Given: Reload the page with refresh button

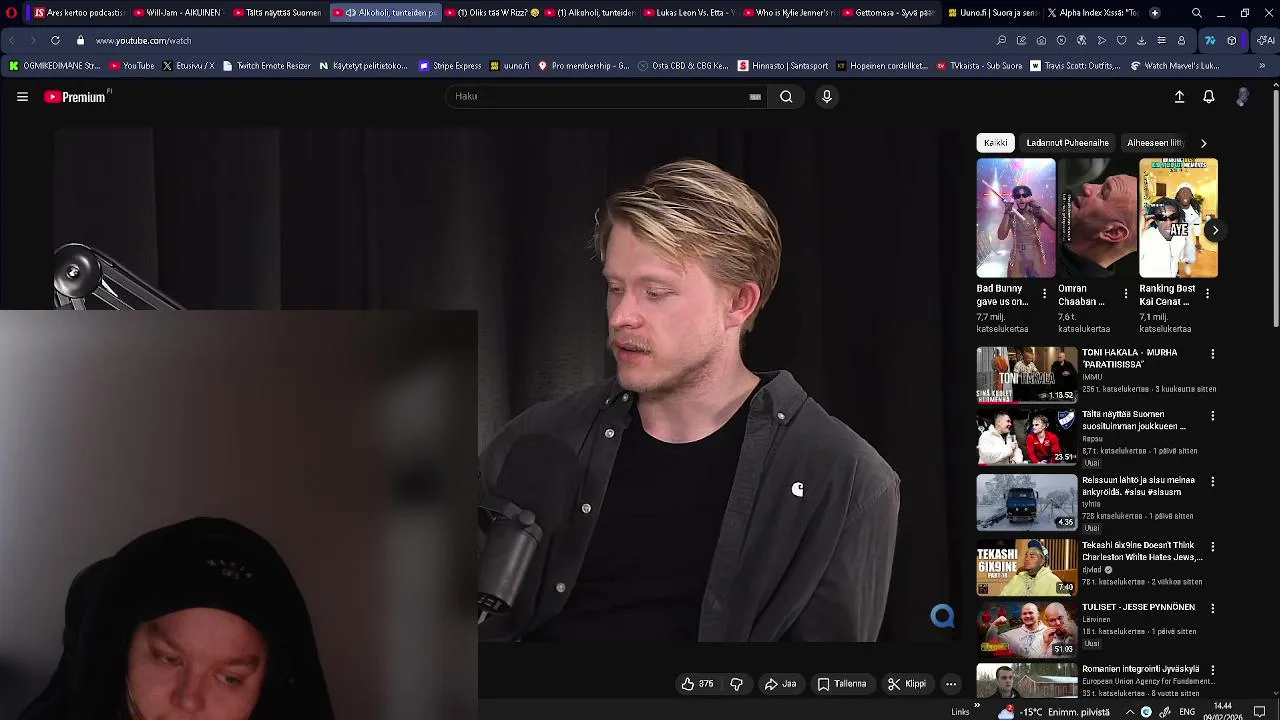Looking at the screenshot, I should (x=55, y=41).
